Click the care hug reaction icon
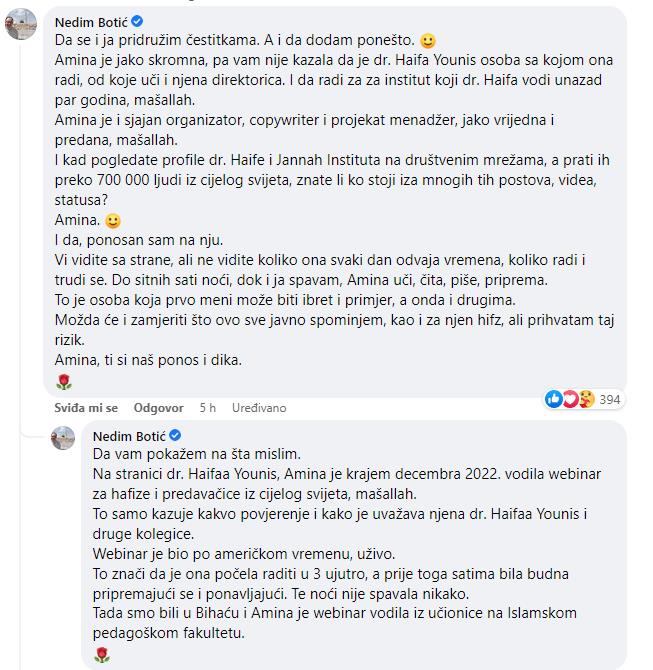The image size is (653, 670). pyautogui.click(x=586, y=399)
